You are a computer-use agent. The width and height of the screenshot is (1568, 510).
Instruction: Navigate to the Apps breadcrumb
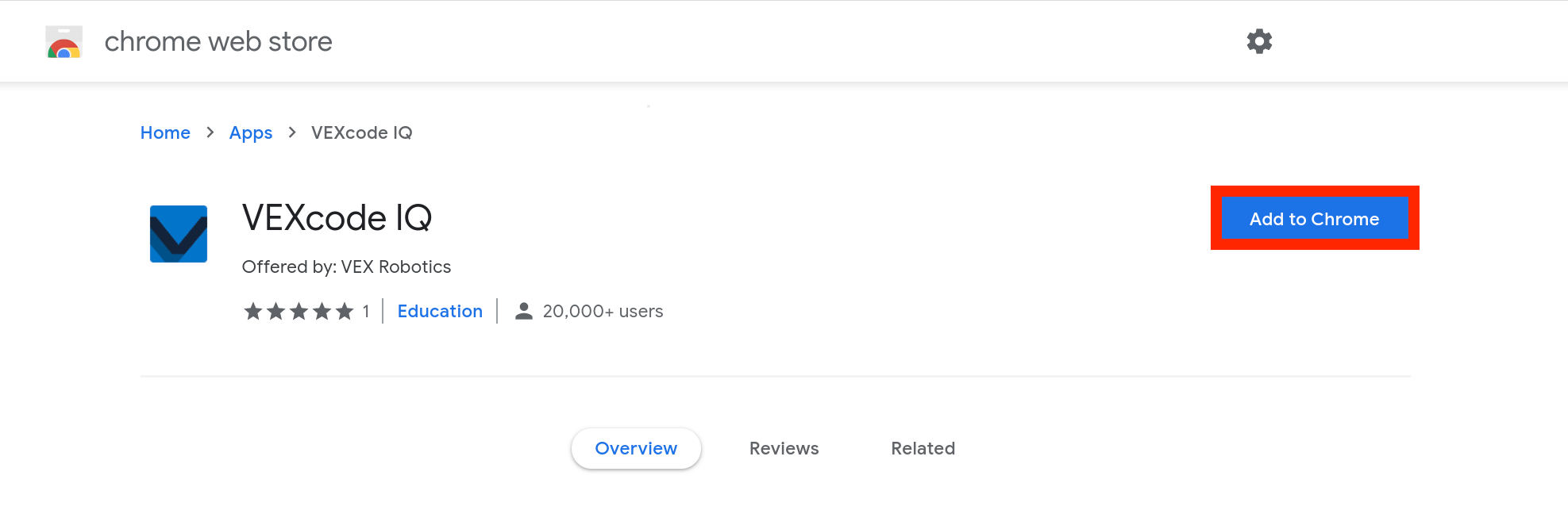pyautogui.click(x=251, y=132)
